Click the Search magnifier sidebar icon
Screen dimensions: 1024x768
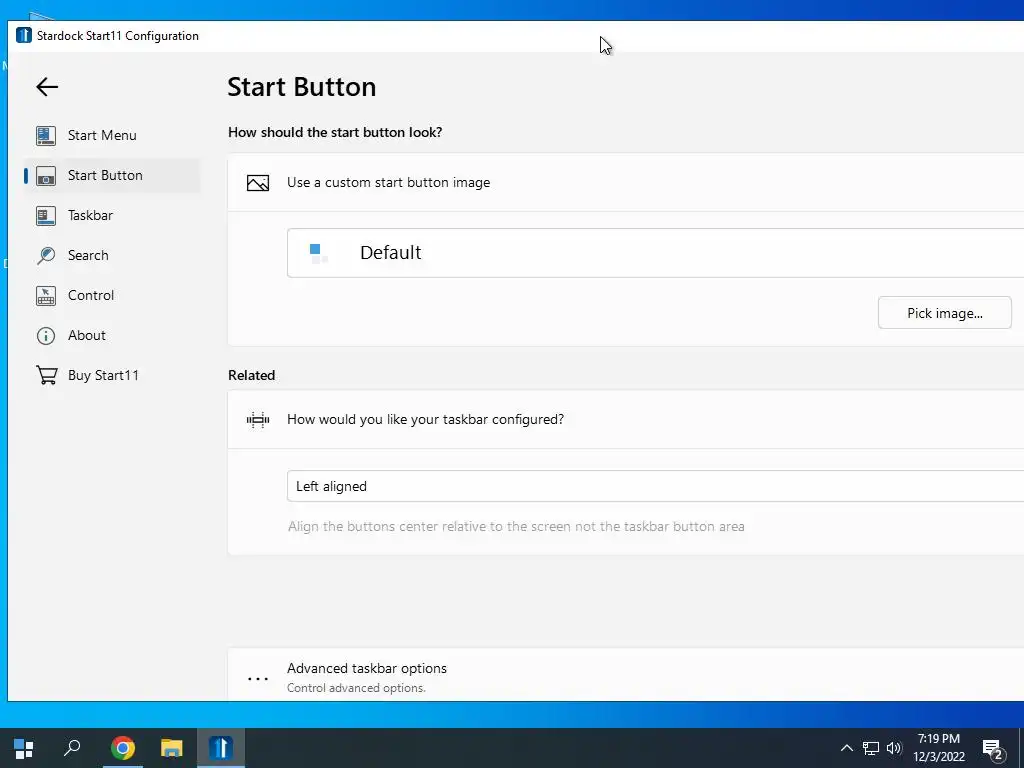(x=46, y=255)
